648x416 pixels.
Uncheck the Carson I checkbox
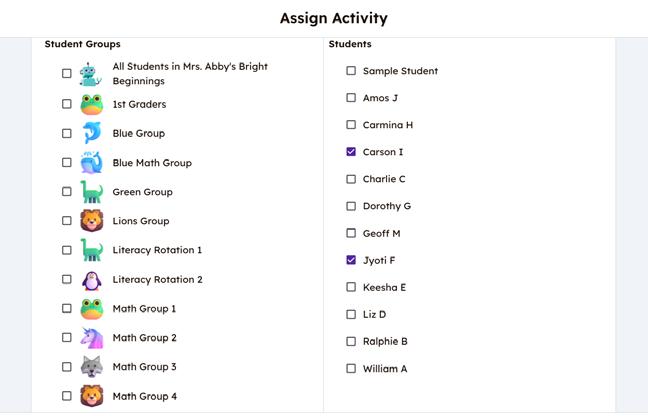tap(351, 152)
